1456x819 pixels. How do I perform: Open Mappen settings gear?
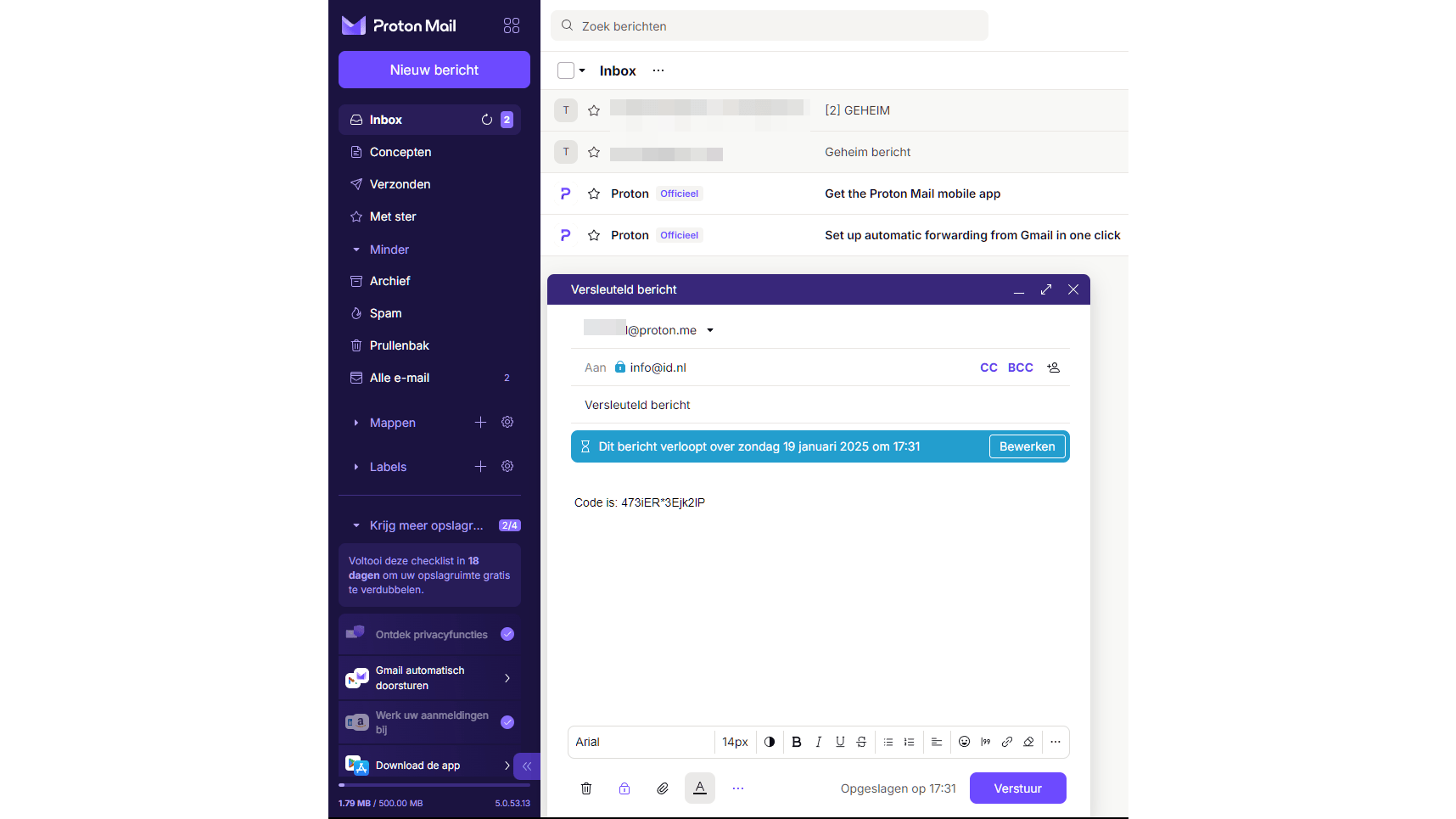pyautogui.click(x=507, y=422)
